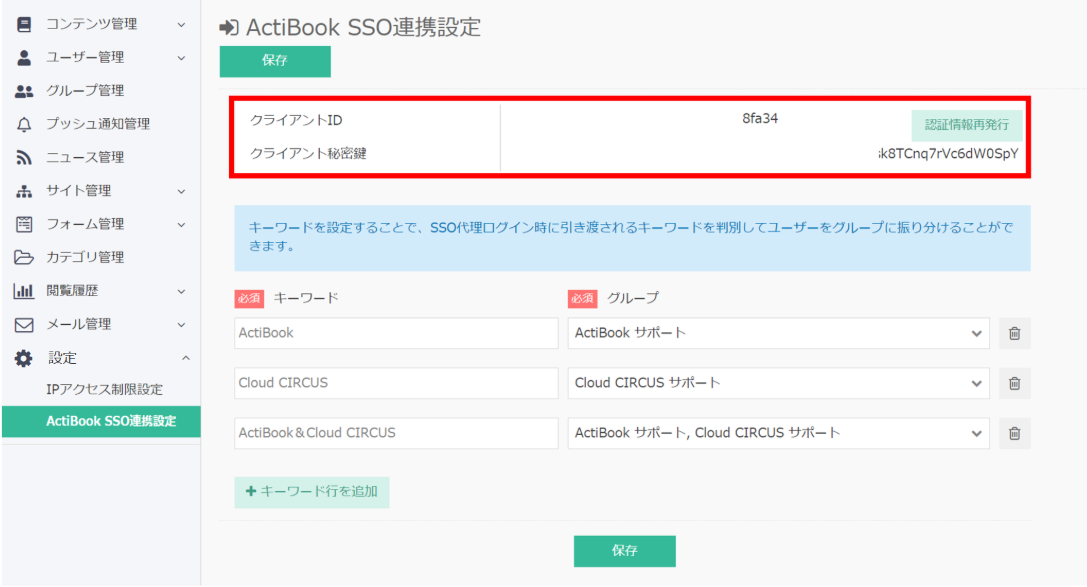The image size is (1087, 587).
Task: Click the book icon beside コンテンツ管理
Action: coord(25,24)
